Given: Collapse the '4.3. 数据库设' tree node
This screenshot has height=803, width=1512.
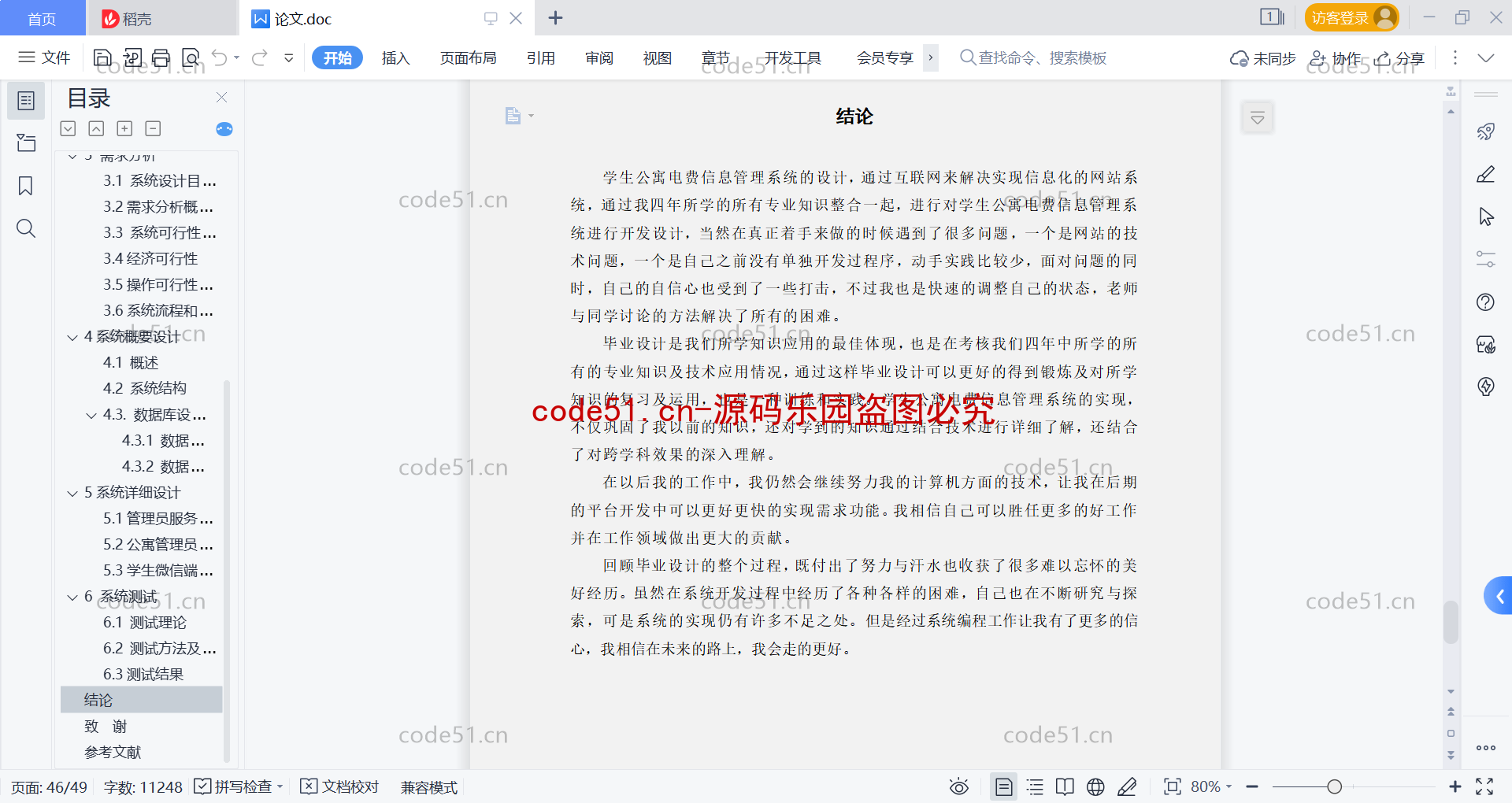Looking at the screenshot, I should (x=91, y=416).
